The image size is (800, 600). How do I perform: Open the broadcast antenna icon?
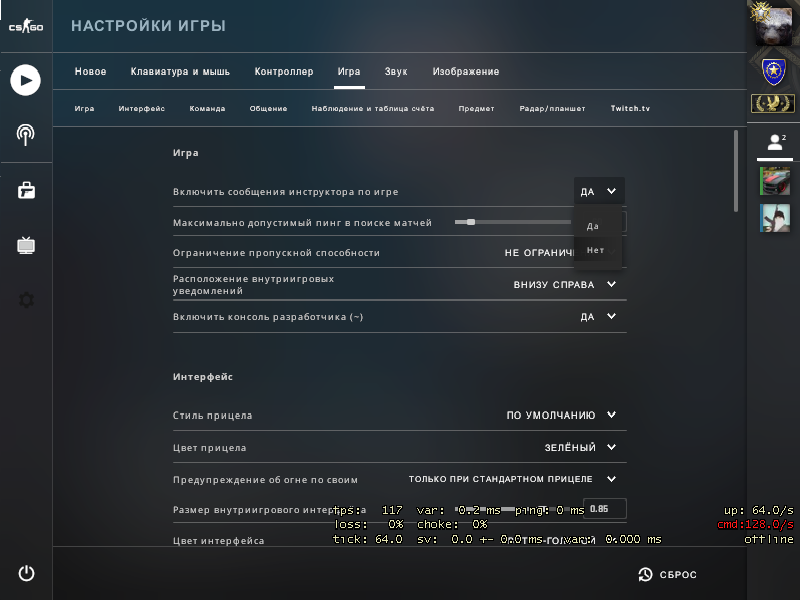[x=26, y=135]
